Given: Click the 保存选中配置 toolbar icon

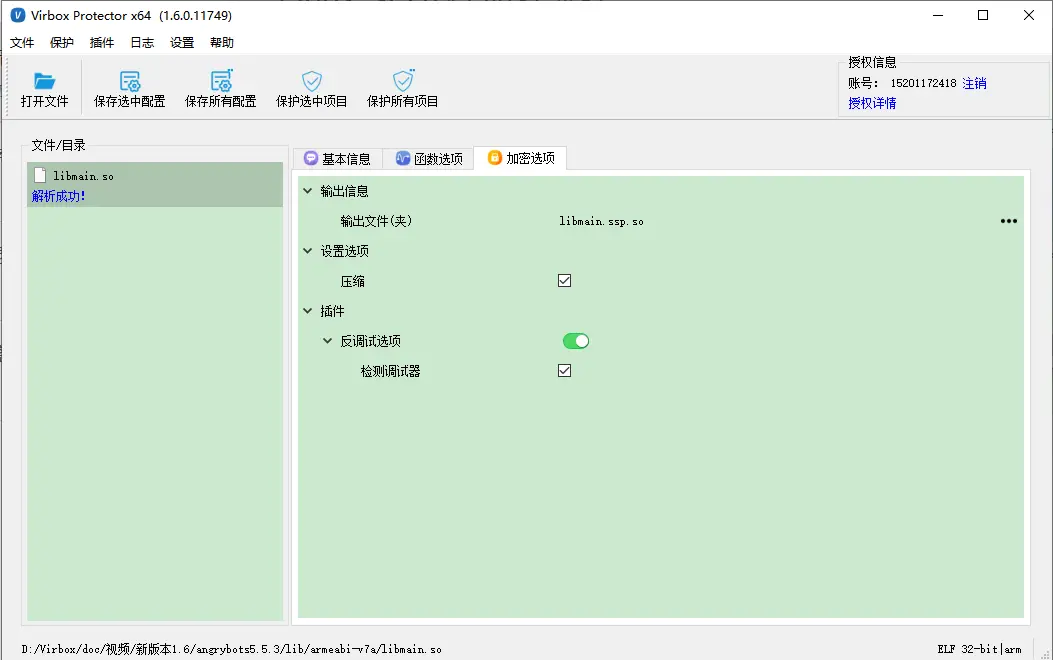Looking at the screenshot, I should pyautogui.click(x=130, y=81).
